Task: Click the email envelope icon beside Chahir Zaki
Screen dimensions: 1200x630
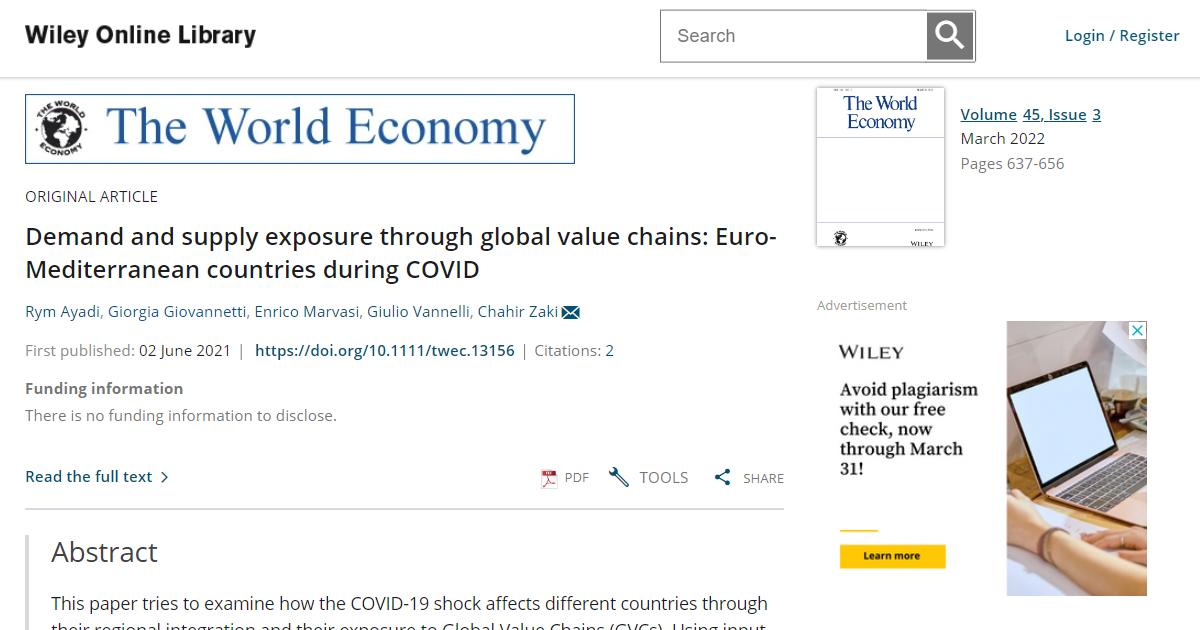Action: point(571,312)
